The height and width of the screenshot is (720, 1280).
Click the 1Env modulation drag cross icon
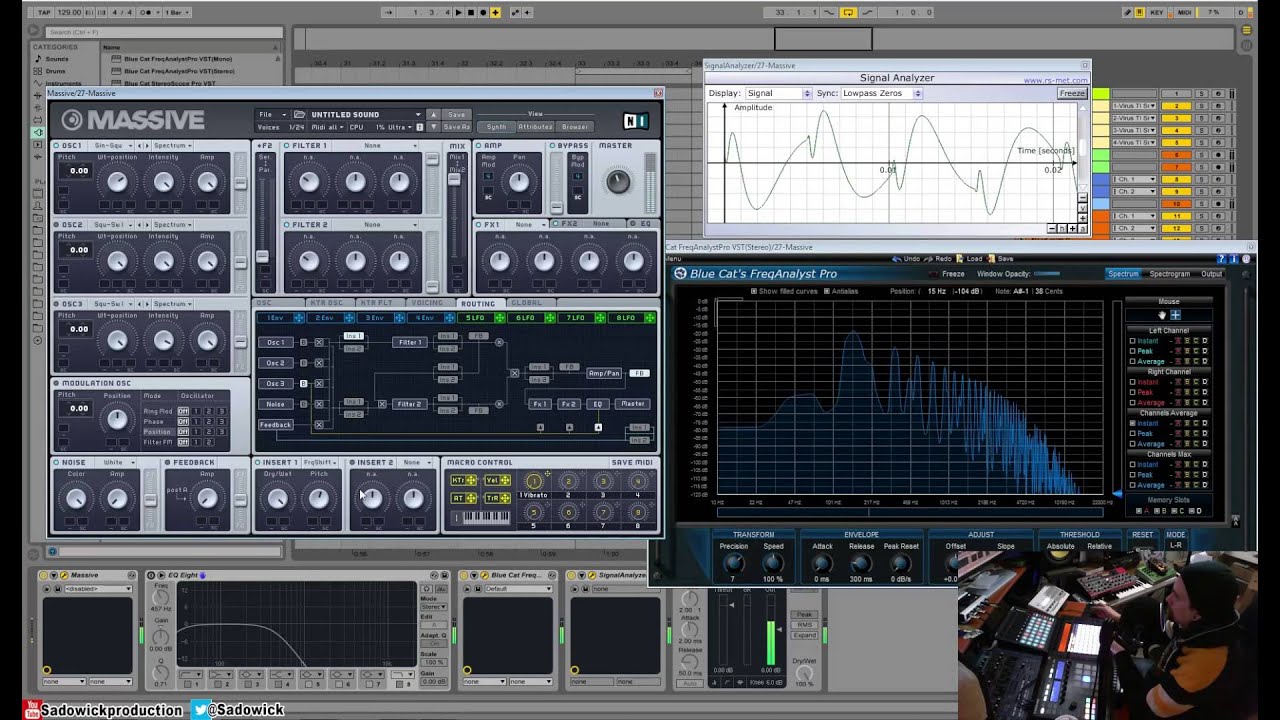point(298,318)
